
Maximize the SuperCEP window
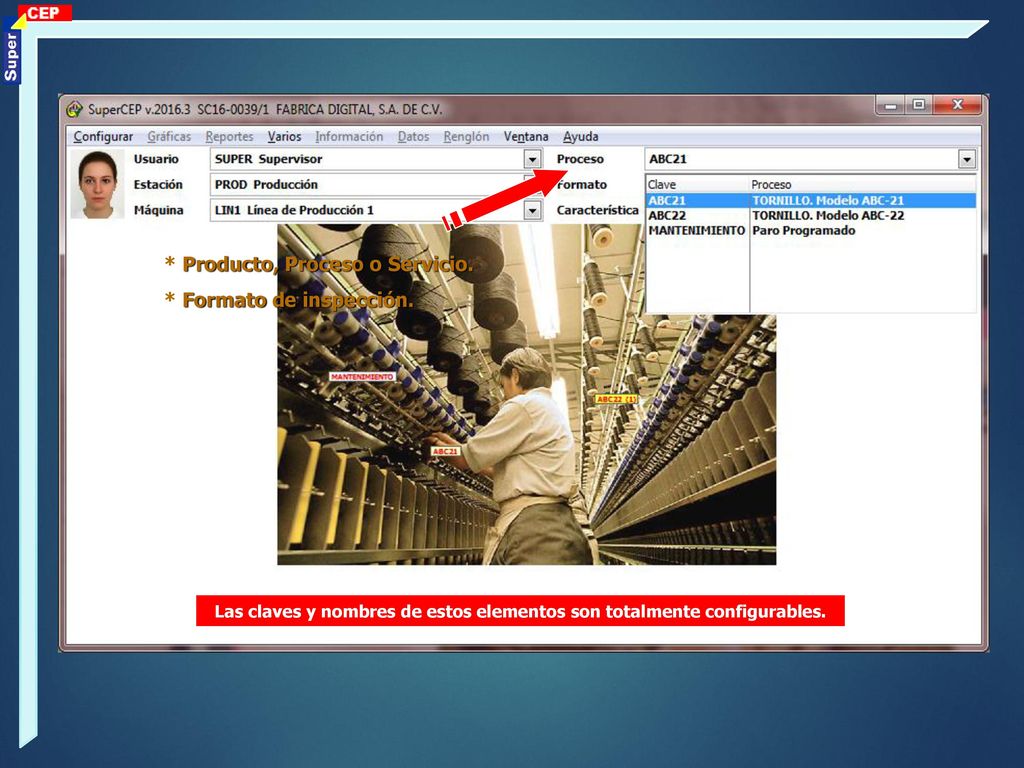tap(919, 105)
